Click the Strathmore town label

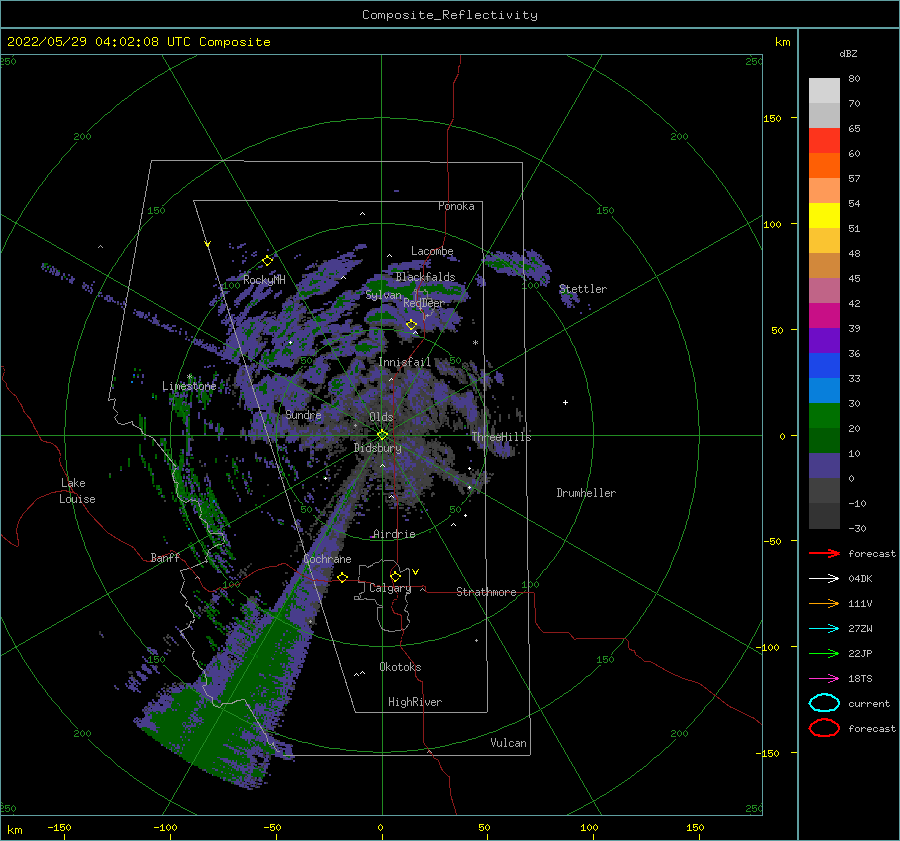486,592
